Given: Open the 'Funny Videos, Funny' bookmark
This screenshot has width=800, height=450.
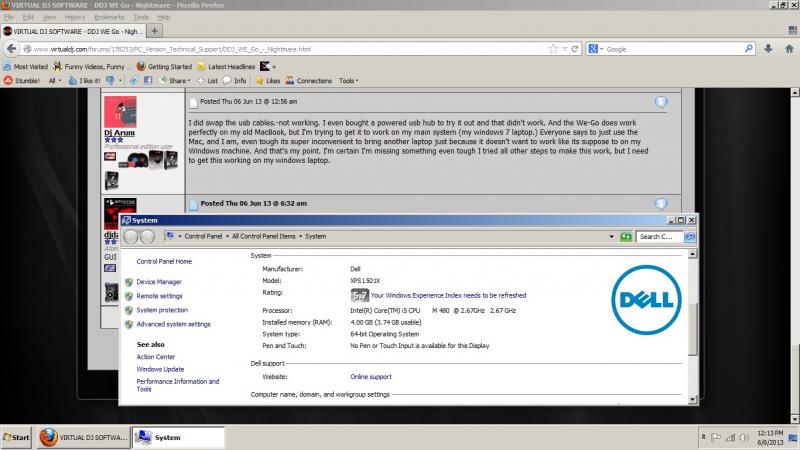Looking at the screenshot, I should tap(92, 66).
